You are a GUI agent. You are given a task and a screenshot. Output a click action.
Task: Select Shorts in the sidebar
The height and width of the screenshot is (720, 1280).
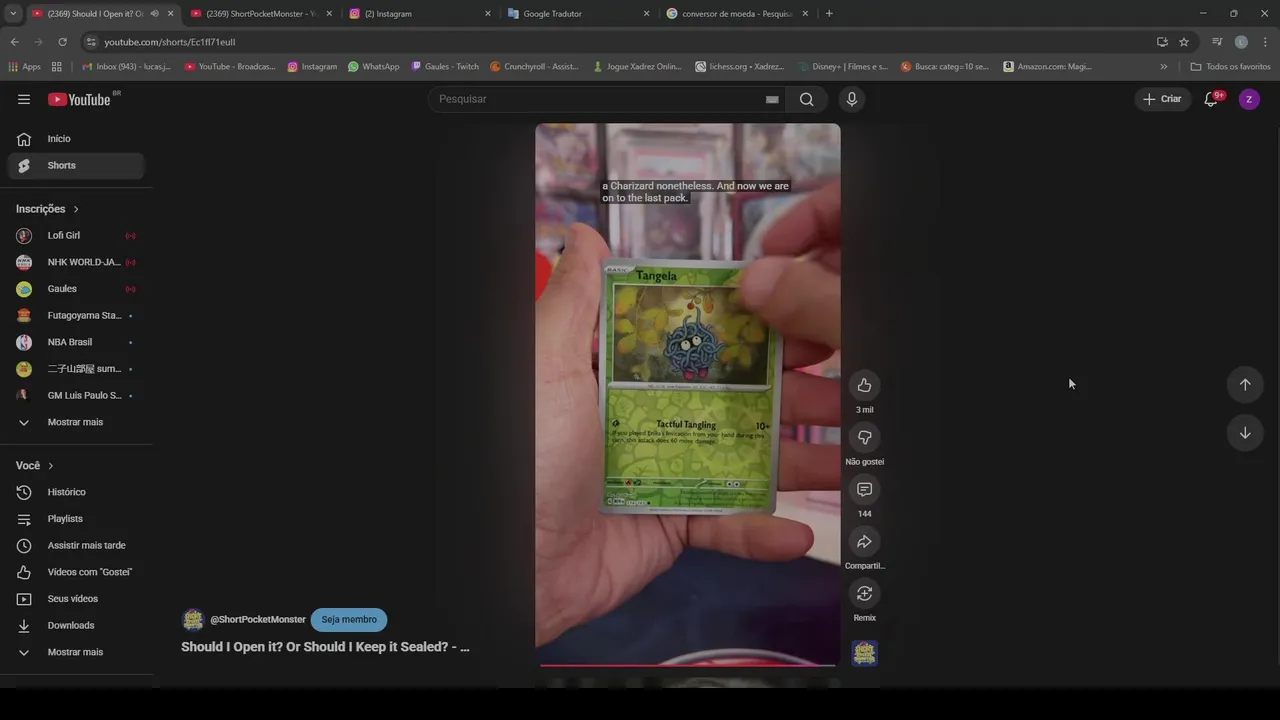click(76, 165)
